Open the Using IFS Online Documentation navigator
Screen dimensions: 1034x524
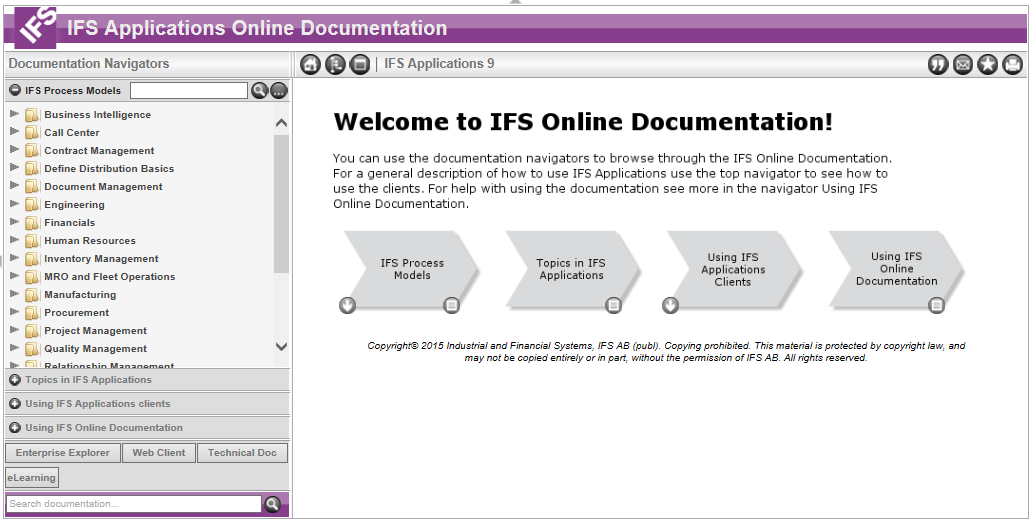coord(103,428)
